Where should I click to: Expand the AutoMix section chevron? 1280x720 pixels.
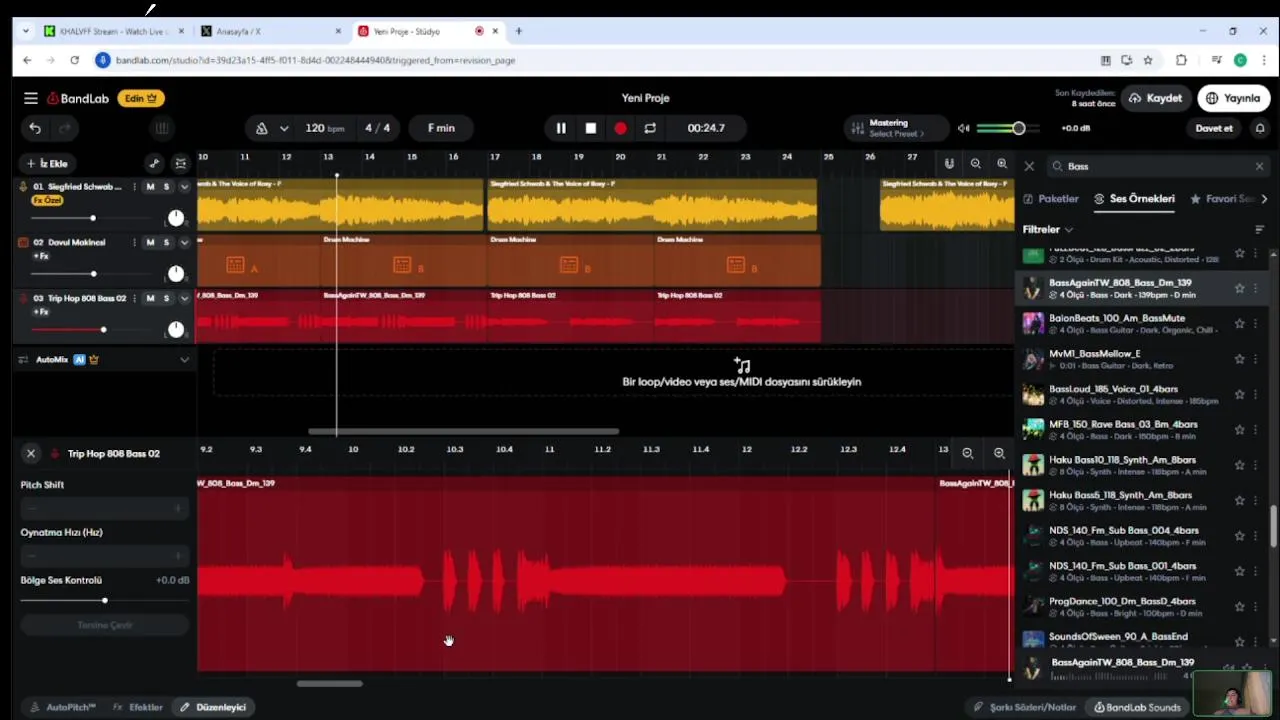(x=184, y=359)
